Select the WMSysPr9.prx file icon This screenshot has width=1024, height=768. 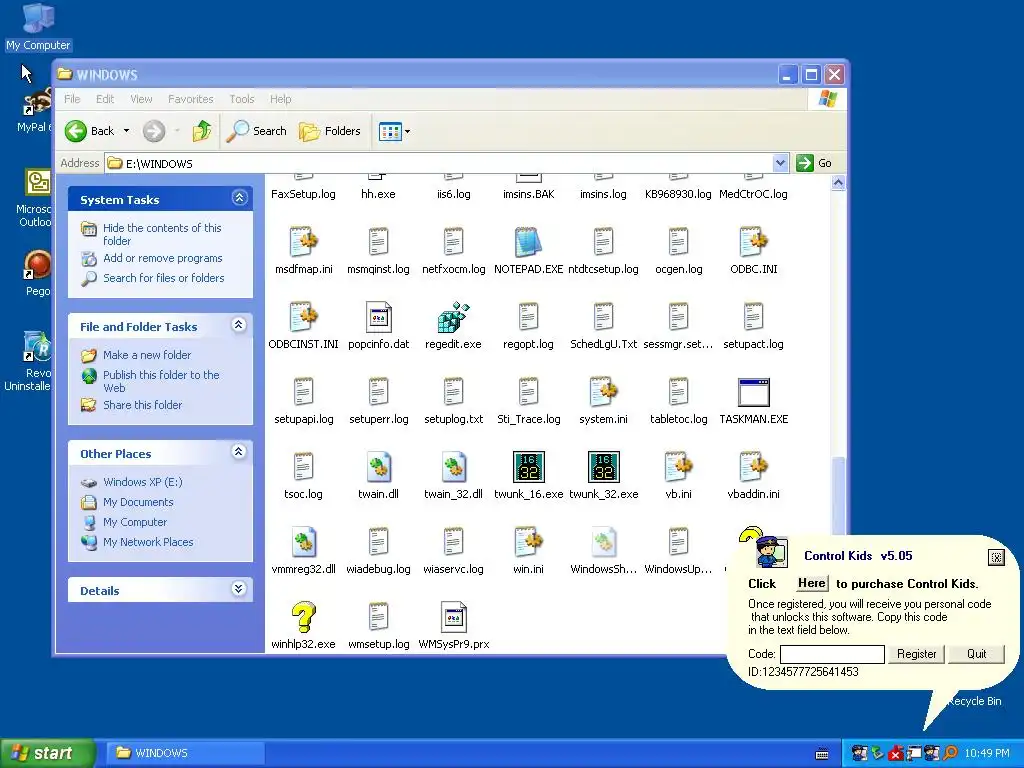pos(453,617)
